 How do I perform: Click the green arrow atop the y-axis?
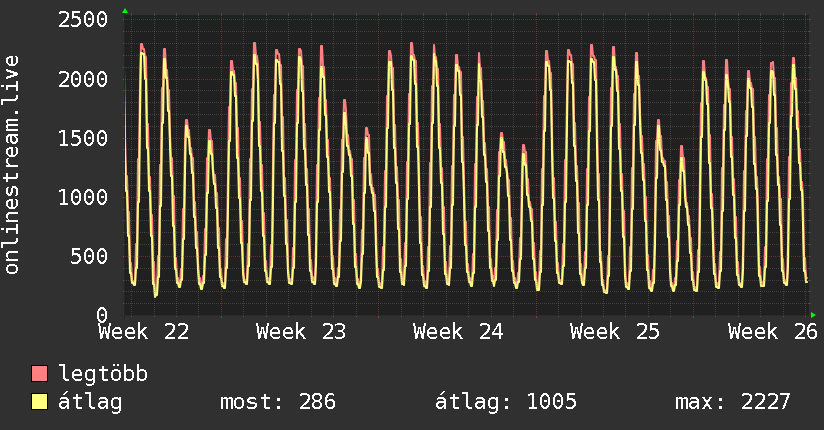coord(125,11)
